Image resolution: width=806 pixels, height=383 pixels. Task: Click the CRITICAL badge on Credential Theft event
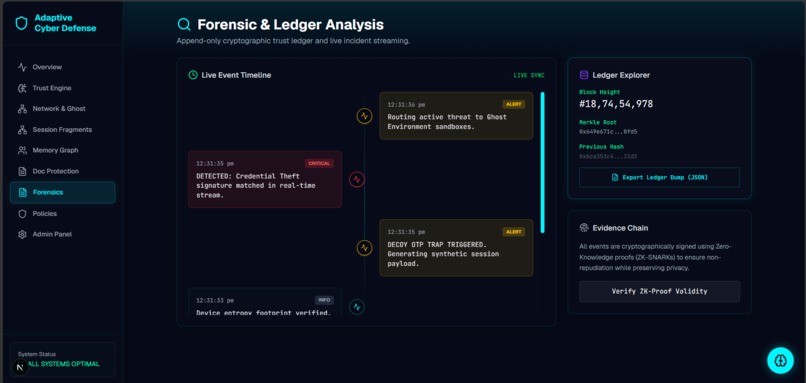coord(319,163)
